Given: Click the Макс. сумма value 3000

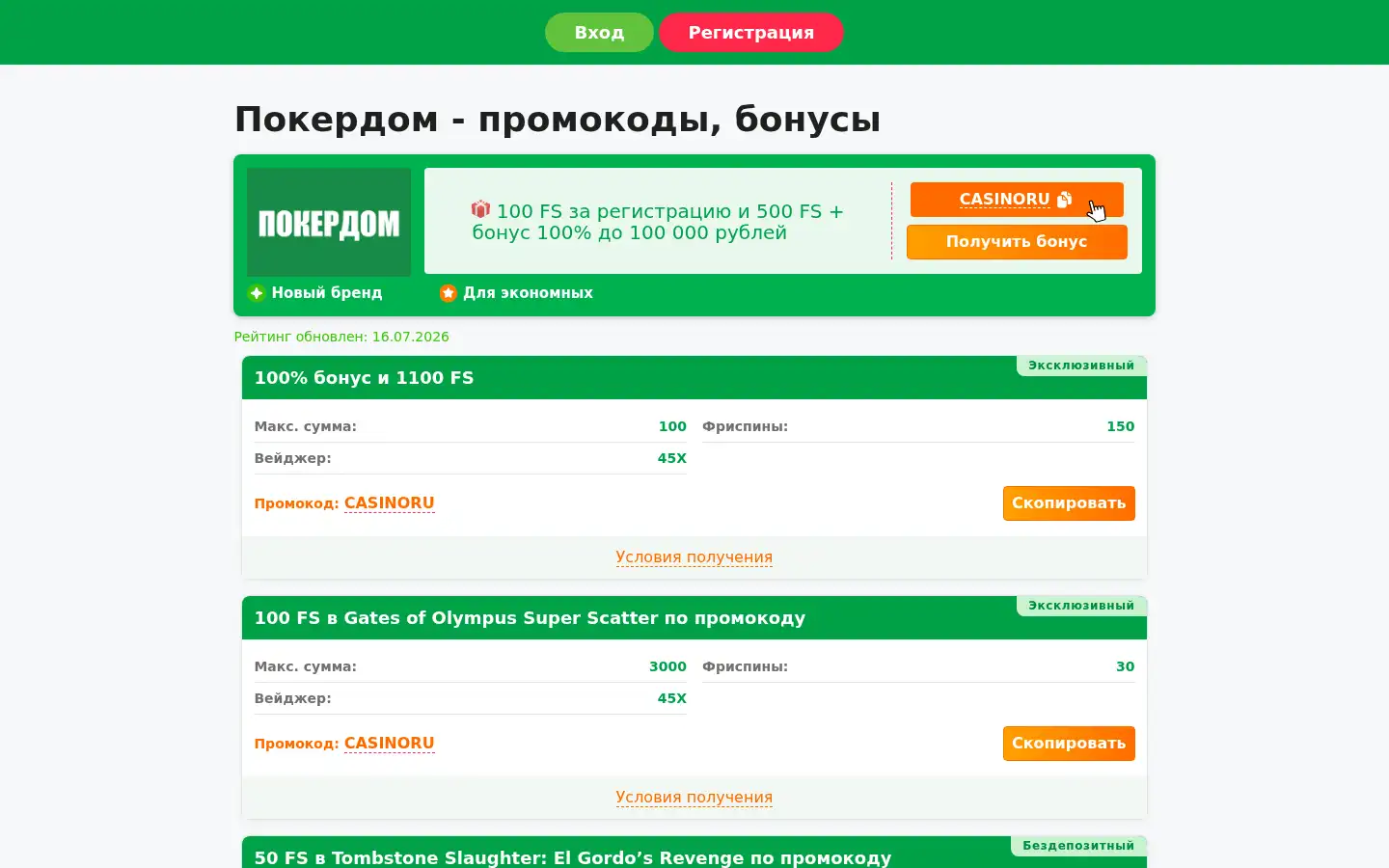Looking at the screenshot, I should pyautogui.click(x=667, y=666).
